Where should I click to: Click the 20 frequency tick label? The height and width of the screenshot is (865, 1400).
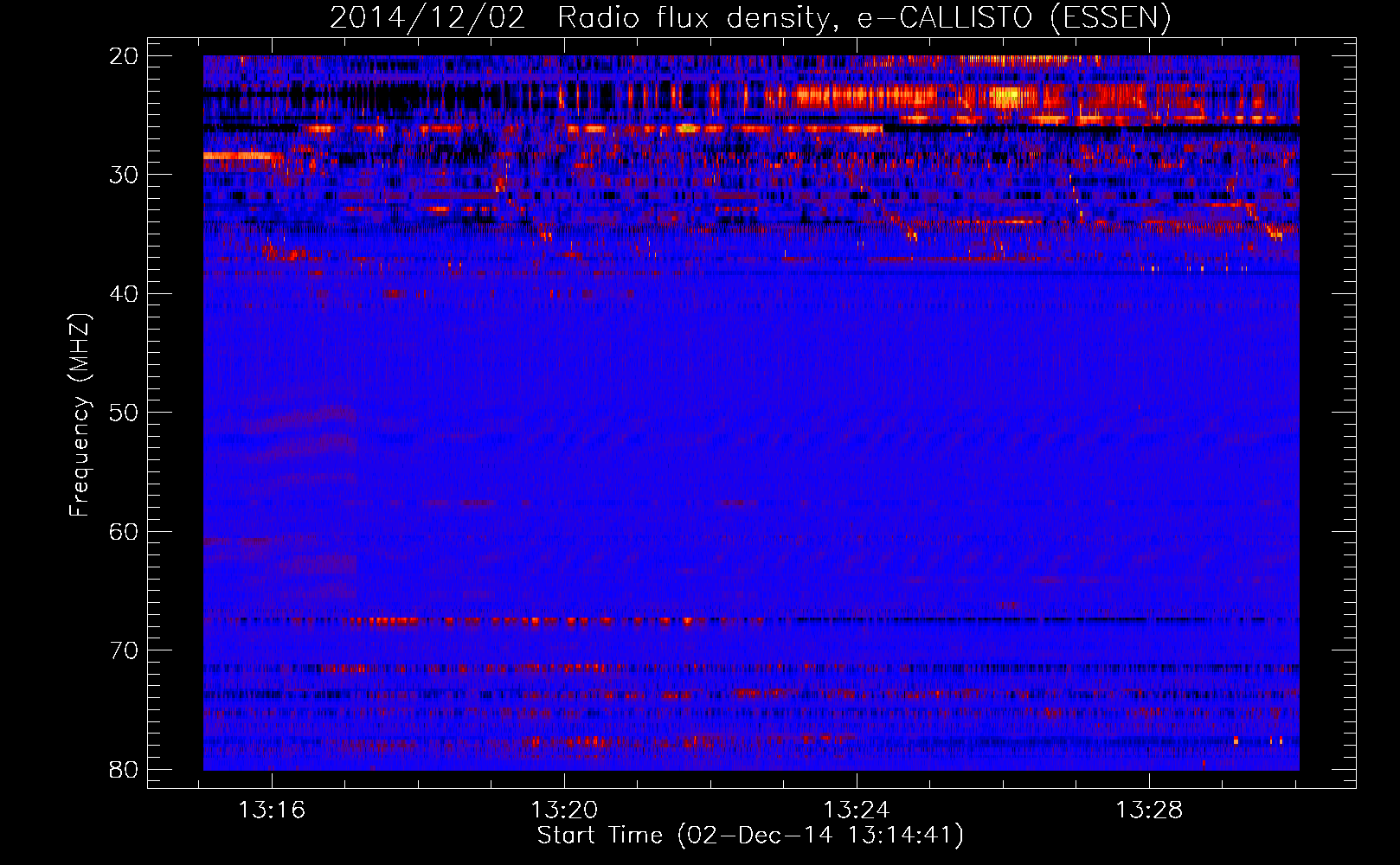point(125,56)
